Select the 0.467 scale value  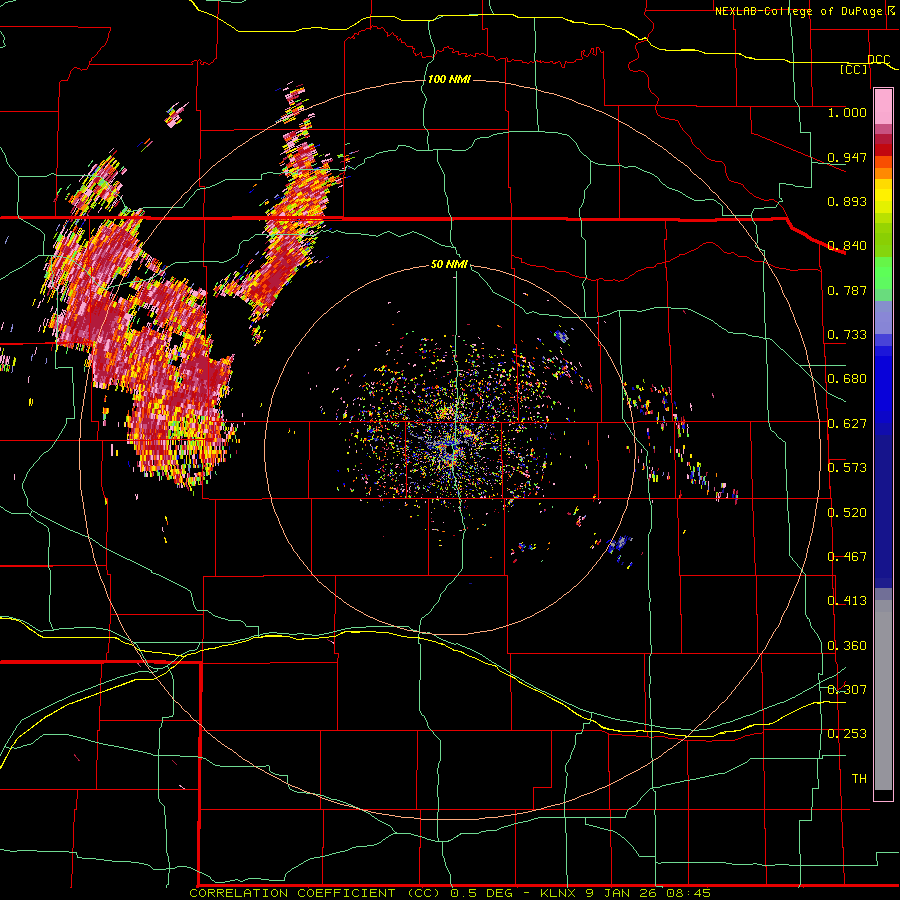coord(847,557)
